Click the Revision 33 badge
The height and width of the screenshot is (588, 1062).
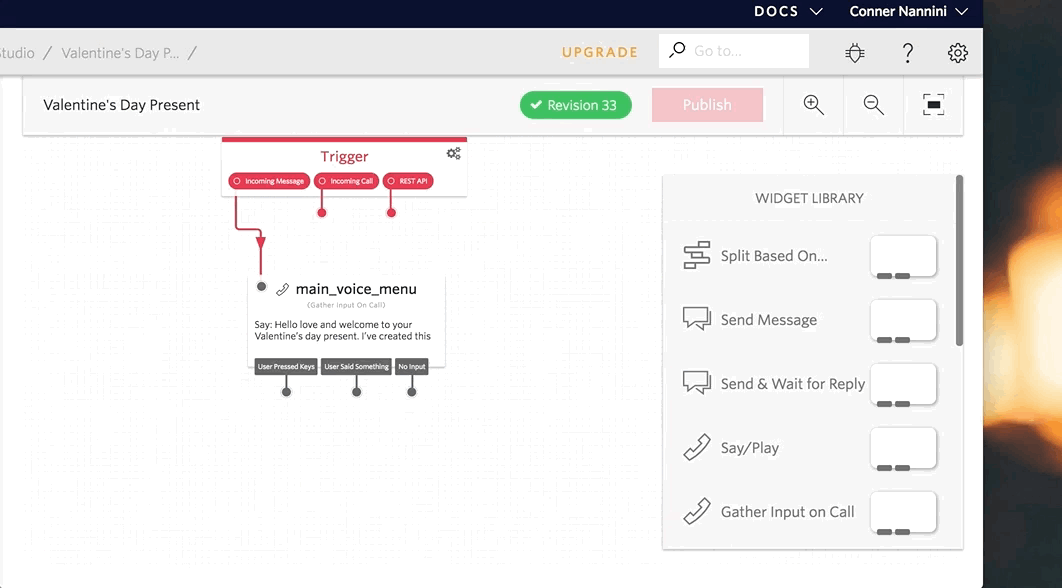point(576,105)
